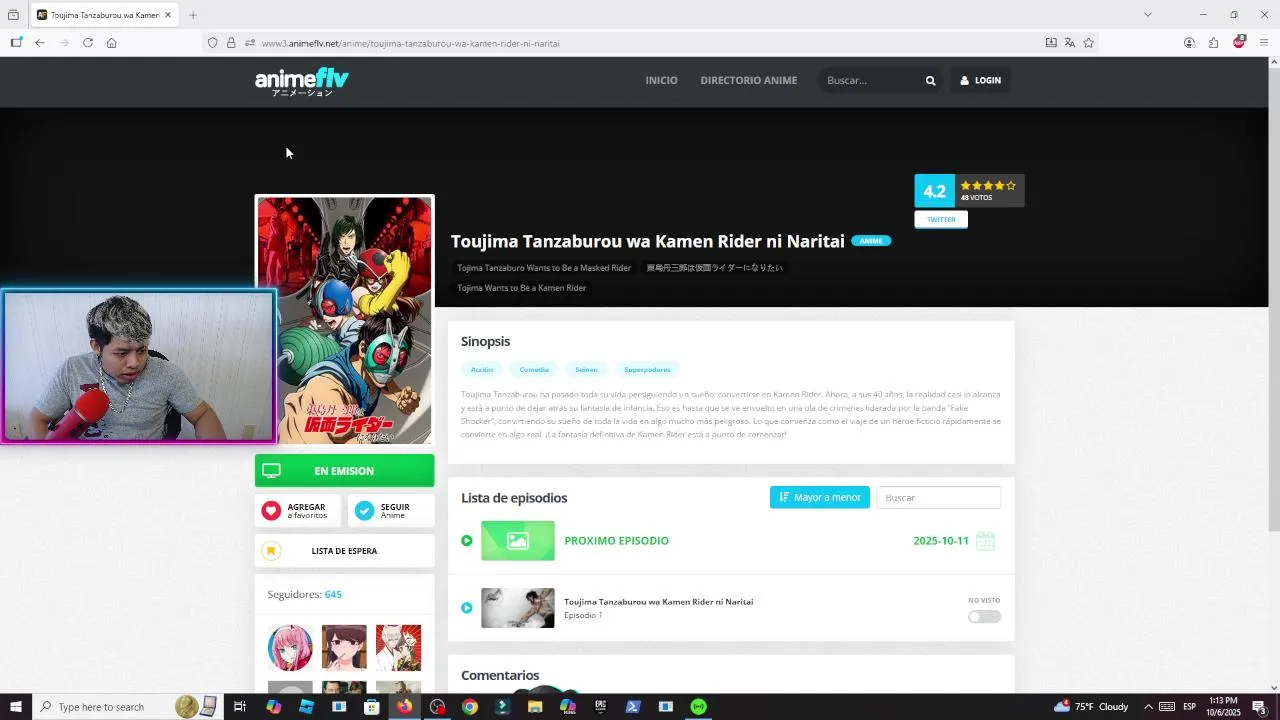This screenshot has height=720, width=1280.
Task: Click the Task View taskbar icon
Action: [240, 707]
